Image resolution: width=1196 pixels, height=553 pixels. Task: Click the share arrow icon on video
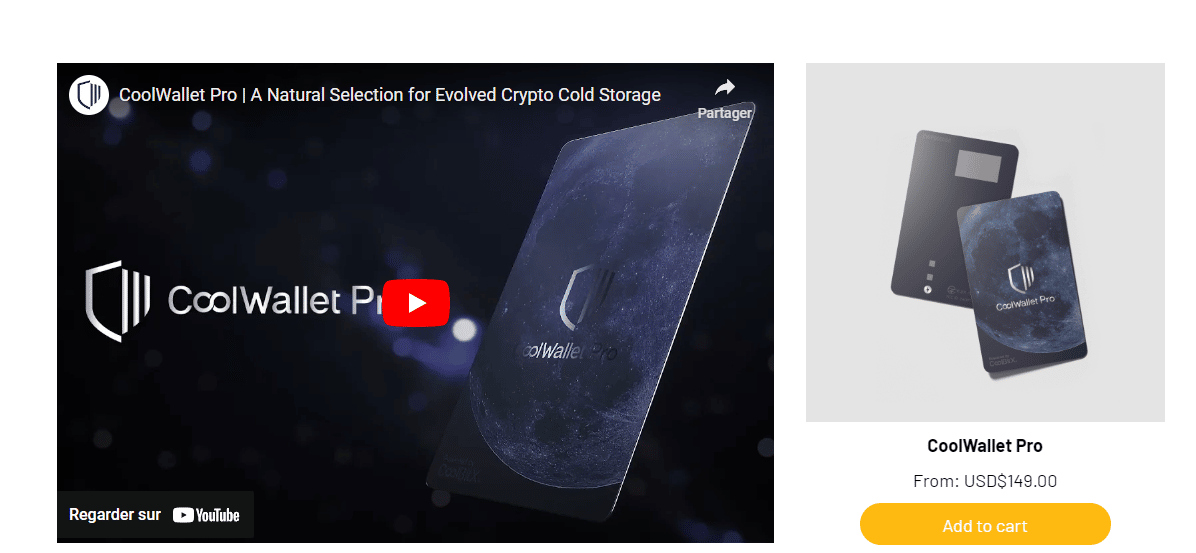(725, 88)
